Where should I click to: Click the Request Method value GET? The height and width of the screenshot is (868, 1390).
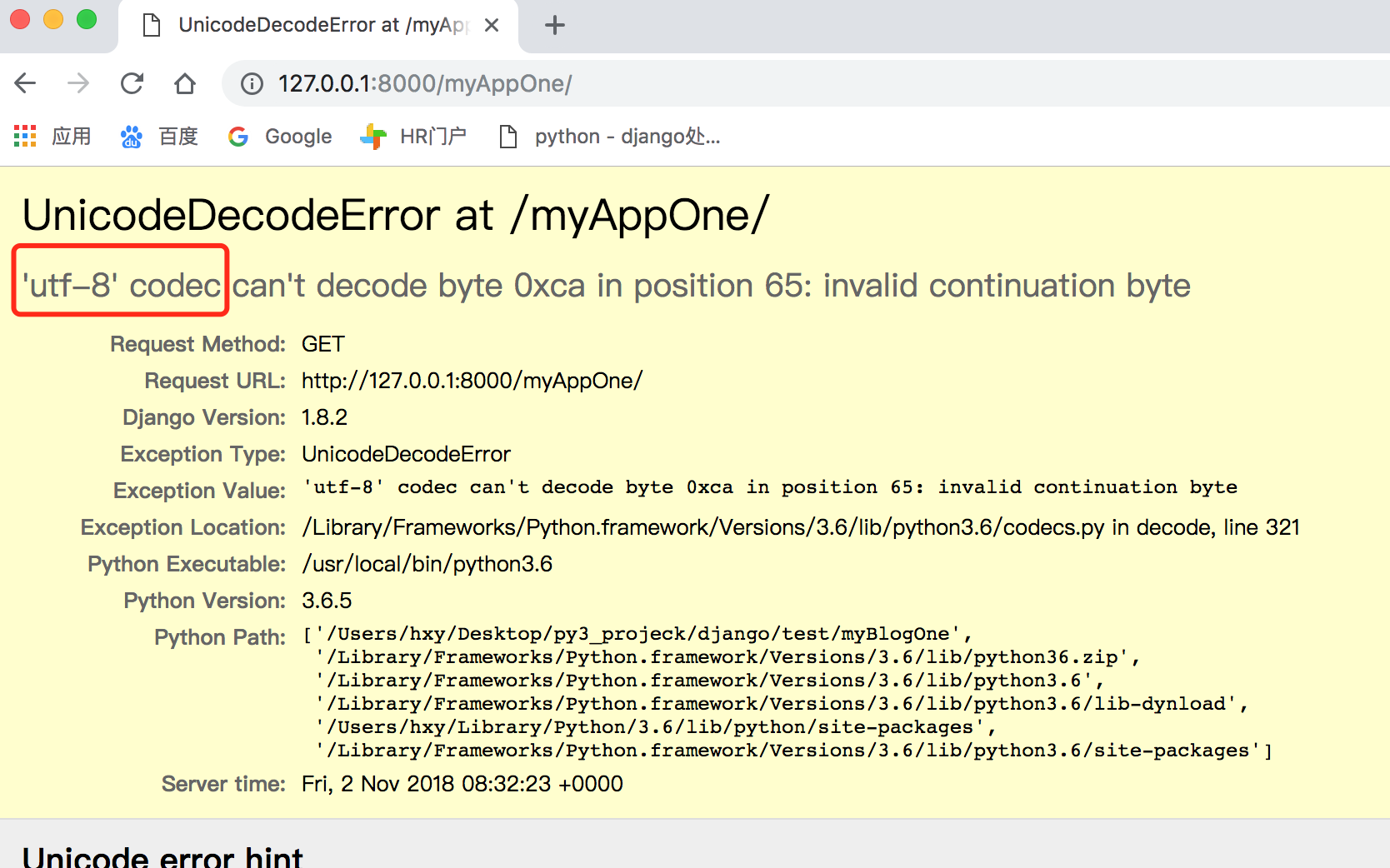click(x=323, y=344)
